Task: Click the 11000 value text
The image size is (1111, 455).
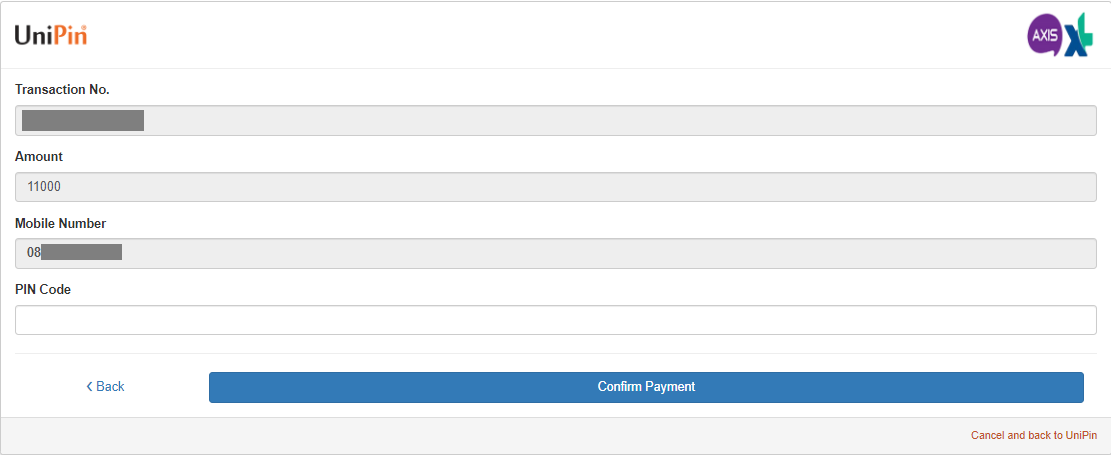Action: point(44,187)
